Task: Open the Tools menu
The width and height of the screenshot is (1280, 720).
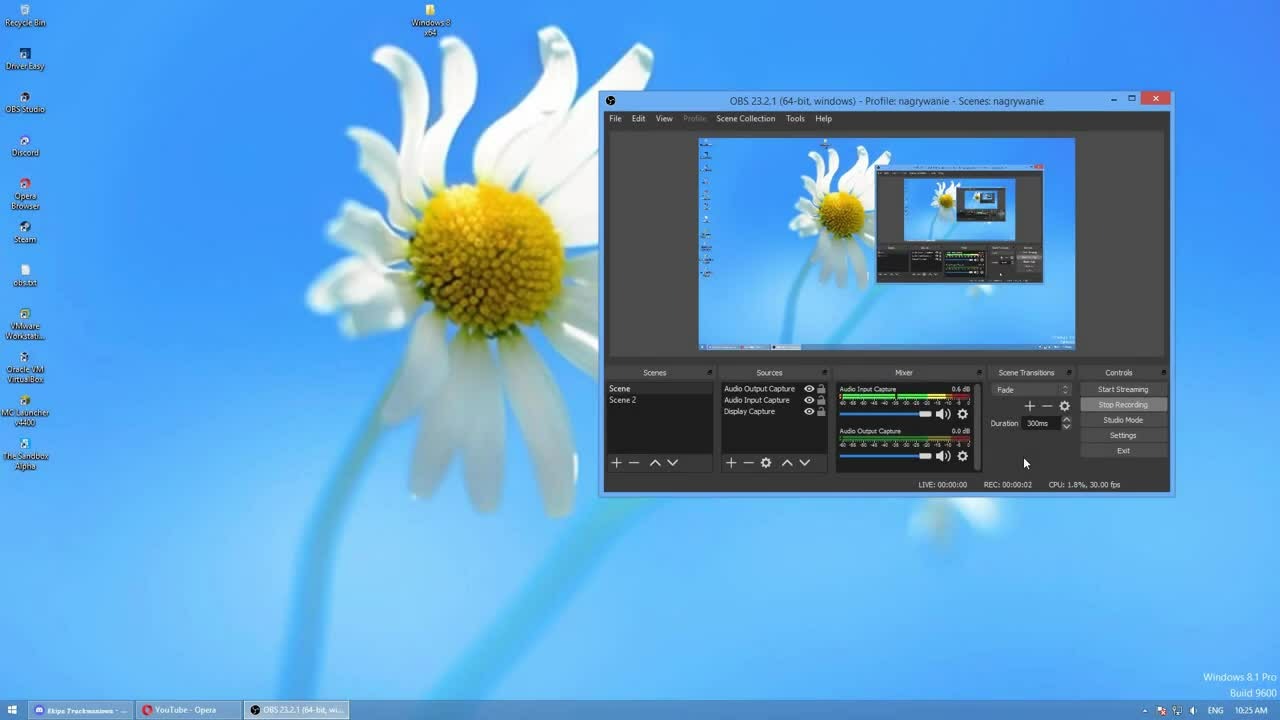Action: [795, 118]
